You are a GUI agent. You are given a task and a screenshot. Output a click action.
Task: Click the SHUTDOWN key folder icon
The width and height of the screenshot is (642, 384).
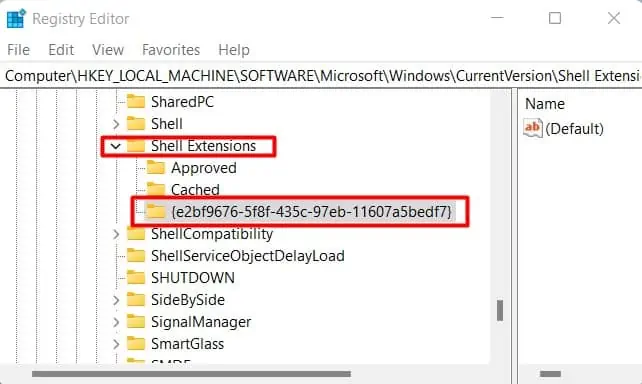[136, 278]
